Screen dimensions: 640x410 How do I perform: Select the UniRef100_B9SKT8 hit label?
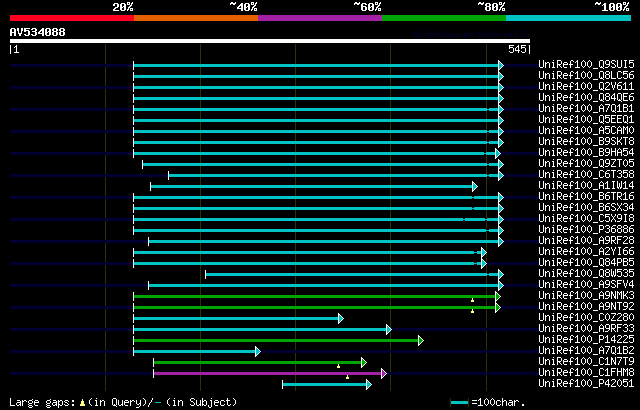(586, 142)
